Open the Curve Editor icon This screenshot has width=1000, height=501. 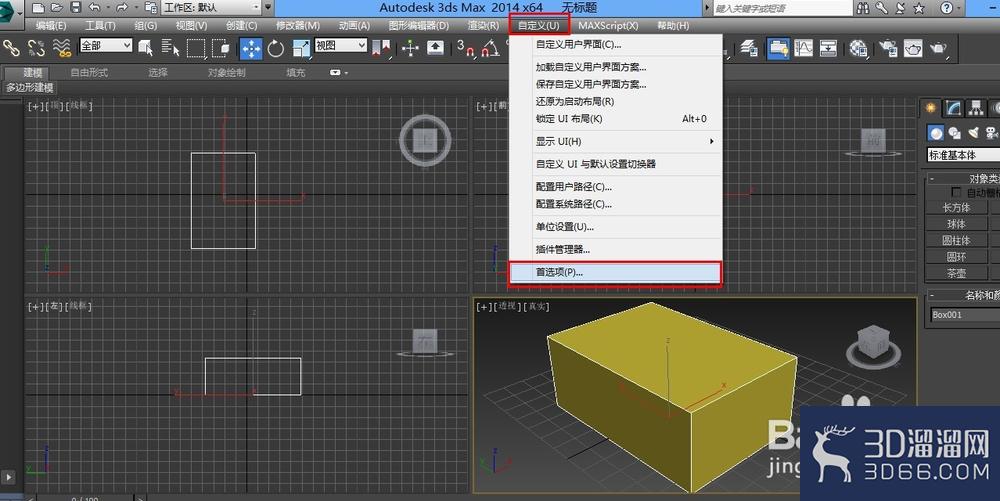(x=803, y=48)
